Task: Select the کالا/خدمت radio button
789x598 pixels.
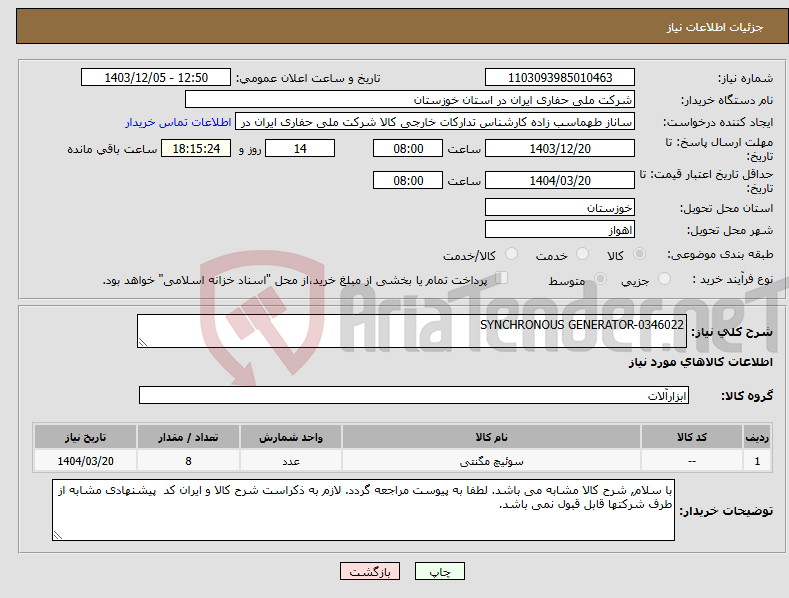Action: pos(511,254)
